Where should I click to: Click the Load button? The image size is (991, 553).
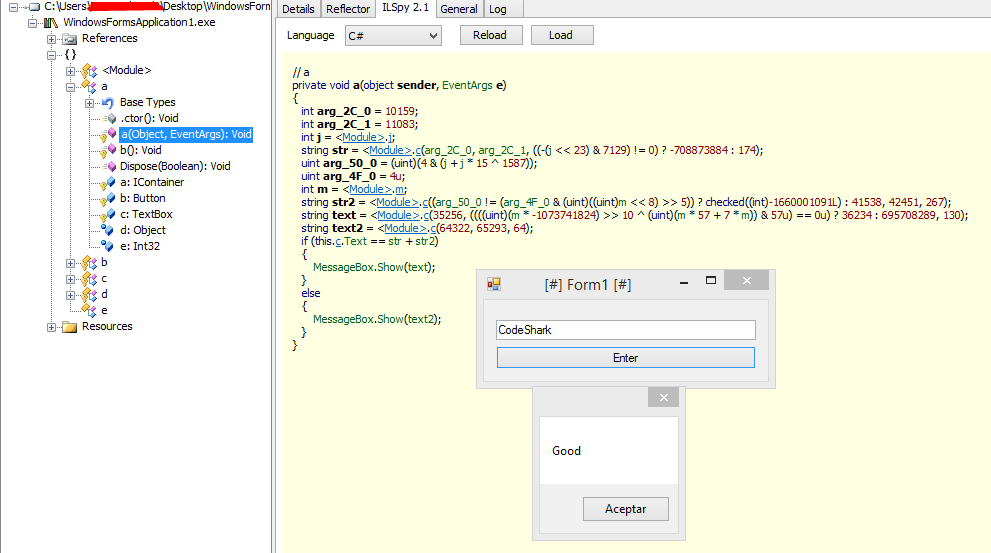click(x=561, y=35)
